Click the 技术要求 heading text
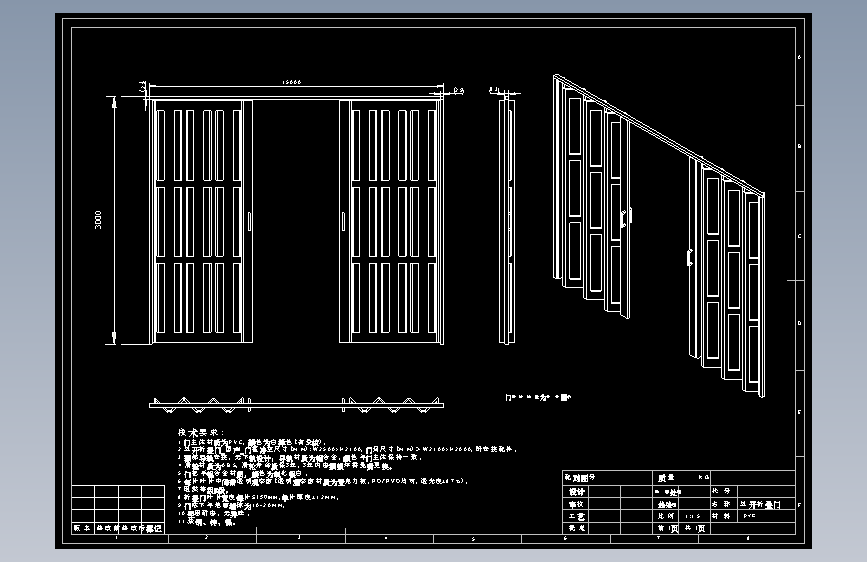Image resolution: width=867 pixels, height=562 pixels. click(201, 433)
